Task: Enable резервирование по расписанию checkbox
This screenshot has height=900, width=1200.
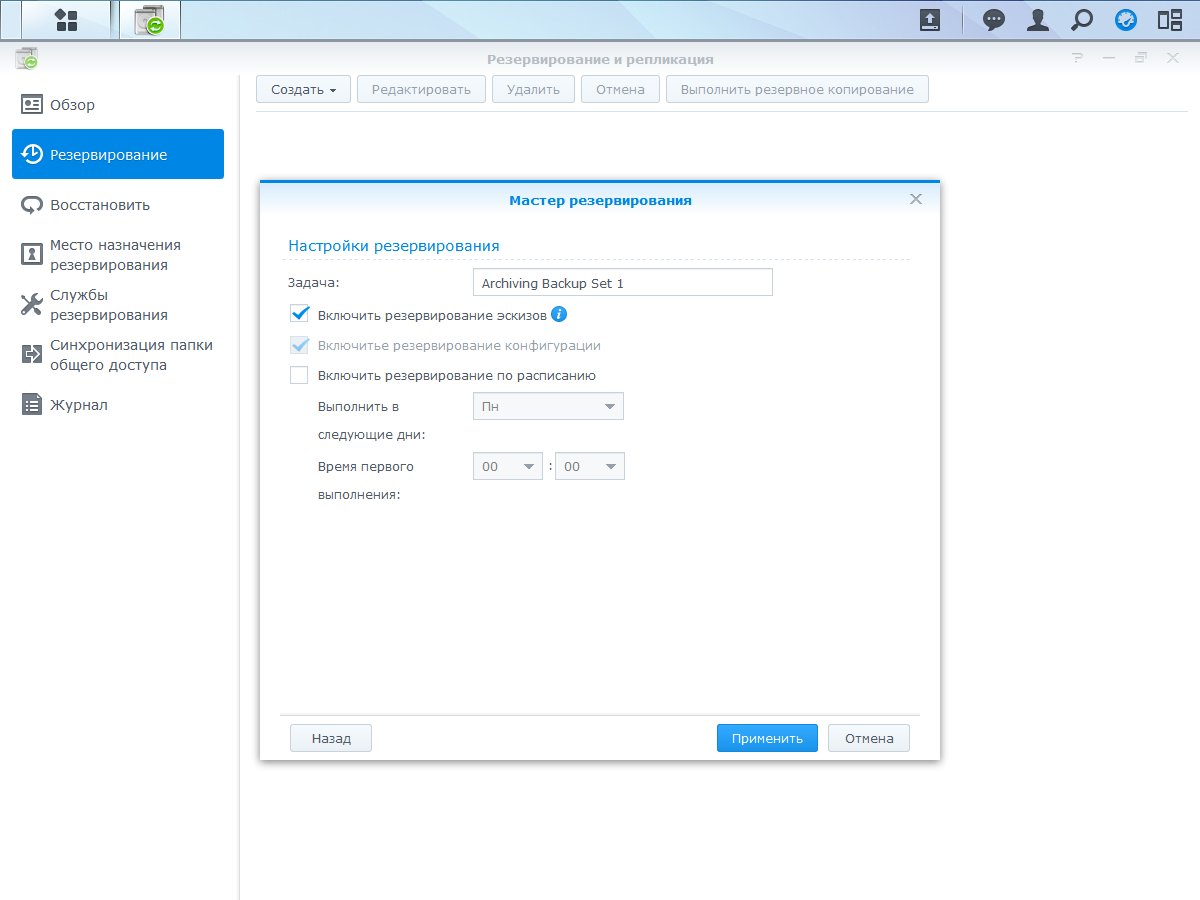Action: pyautogui.click(x=299, y=376)
